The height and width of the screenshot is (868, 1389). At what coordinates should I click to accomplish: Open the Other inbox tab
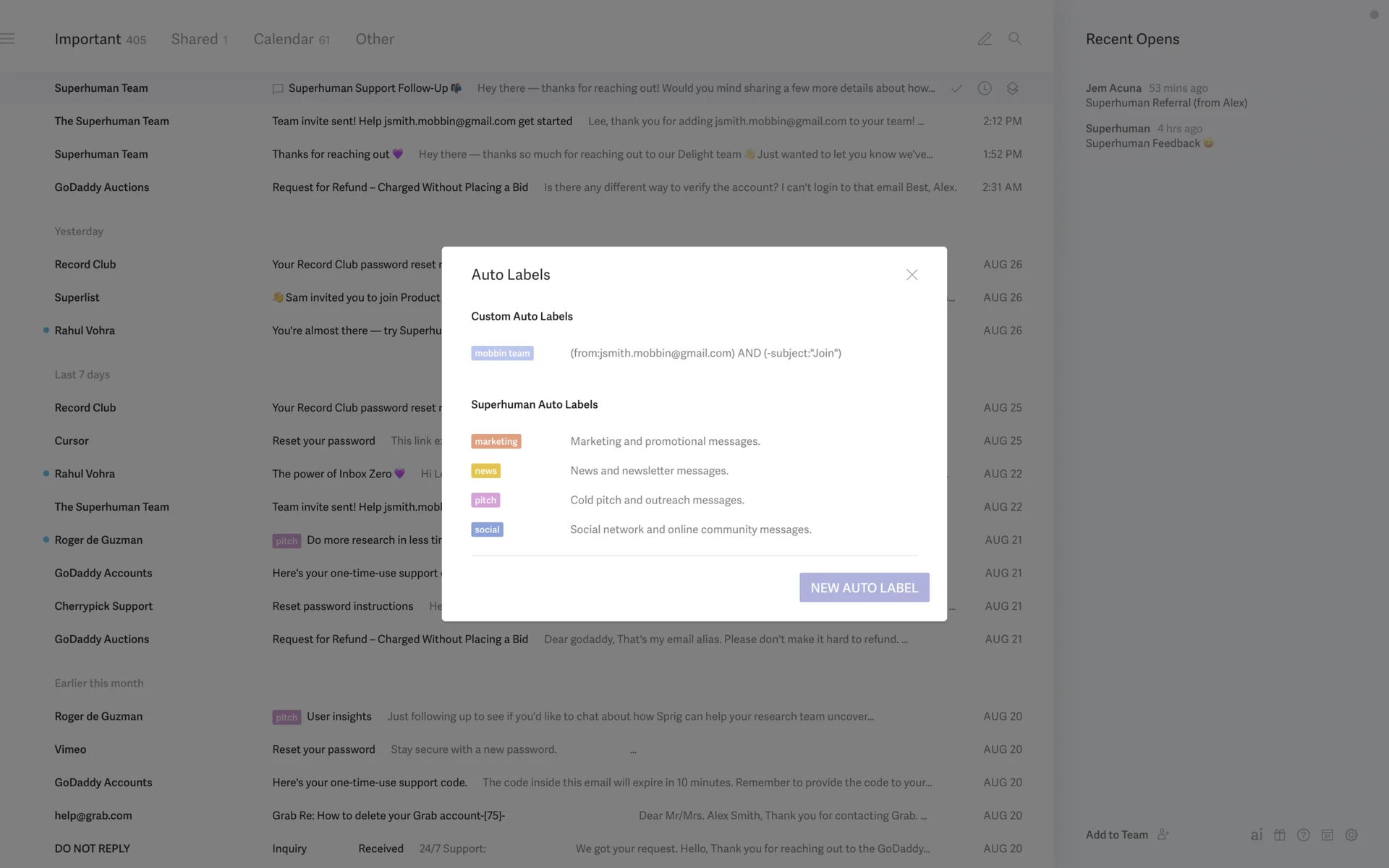coord(374,39)
